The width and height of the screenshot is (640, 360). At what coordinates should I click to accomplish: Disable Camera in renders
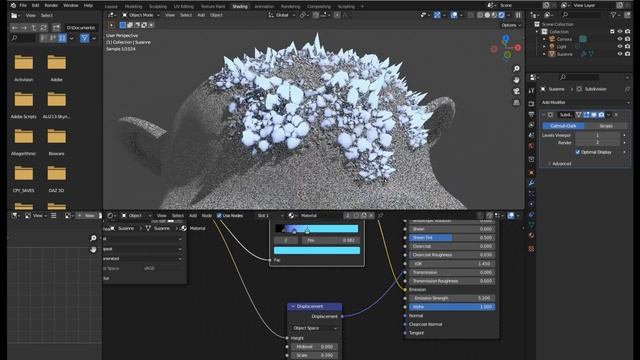tap(627, 39)
